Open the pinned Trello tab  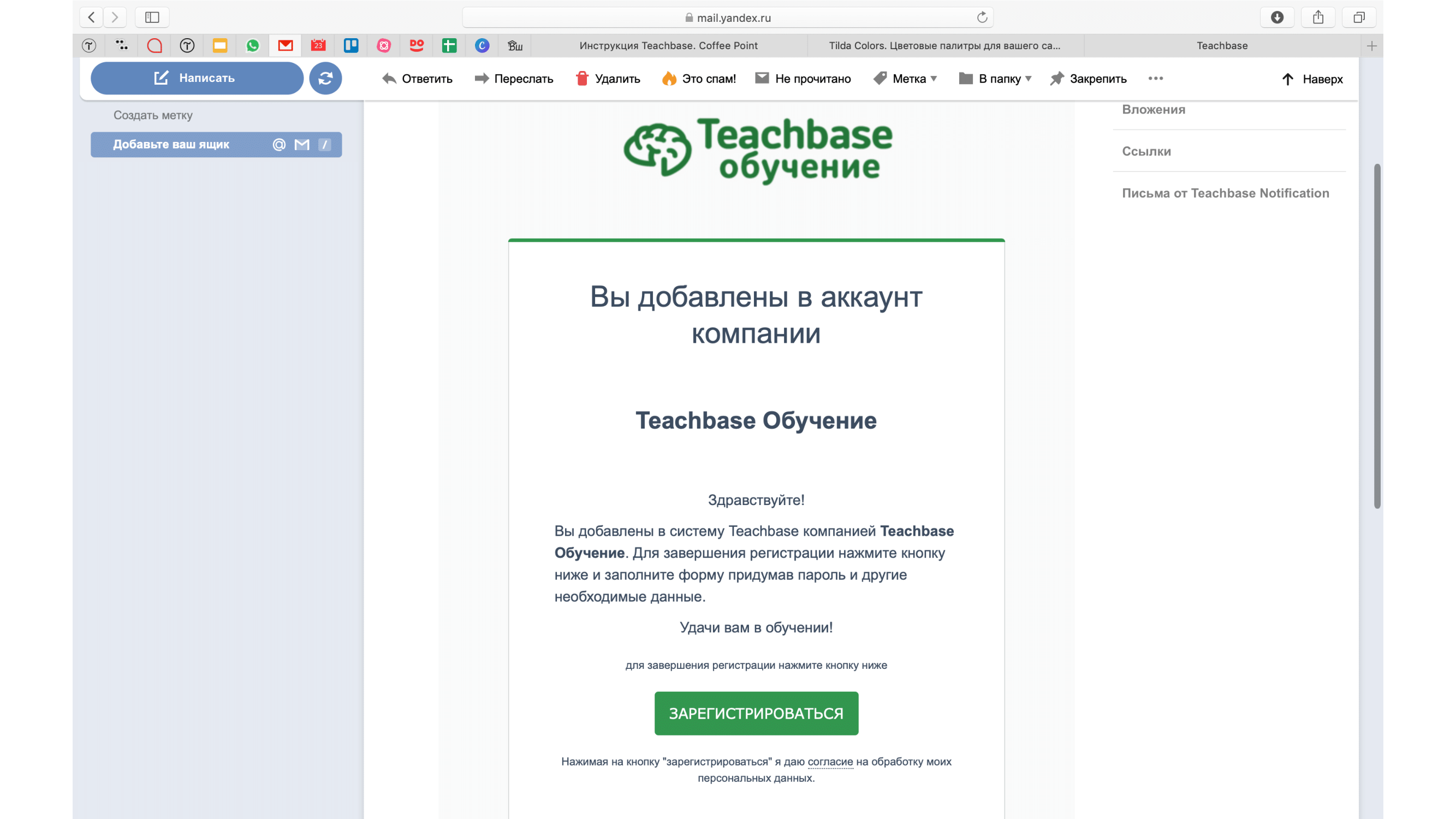point(351,46)
